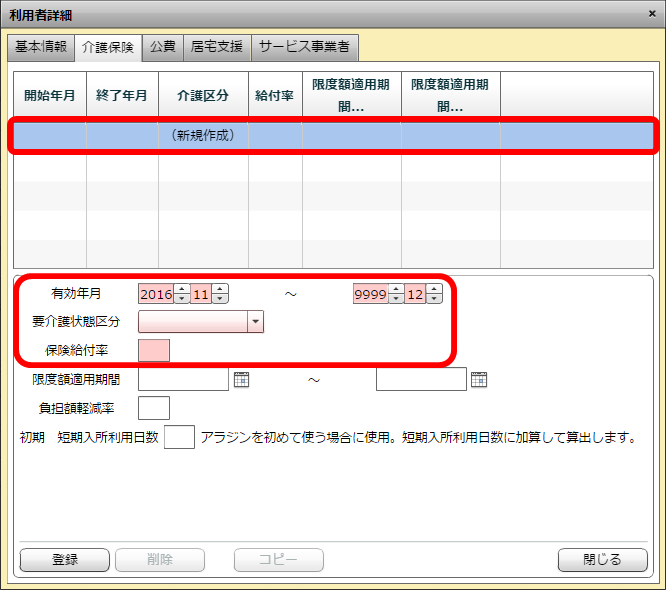Decrease the start month 11 spinner
Viewport: 666px width, 590px height.
point(220,299)
